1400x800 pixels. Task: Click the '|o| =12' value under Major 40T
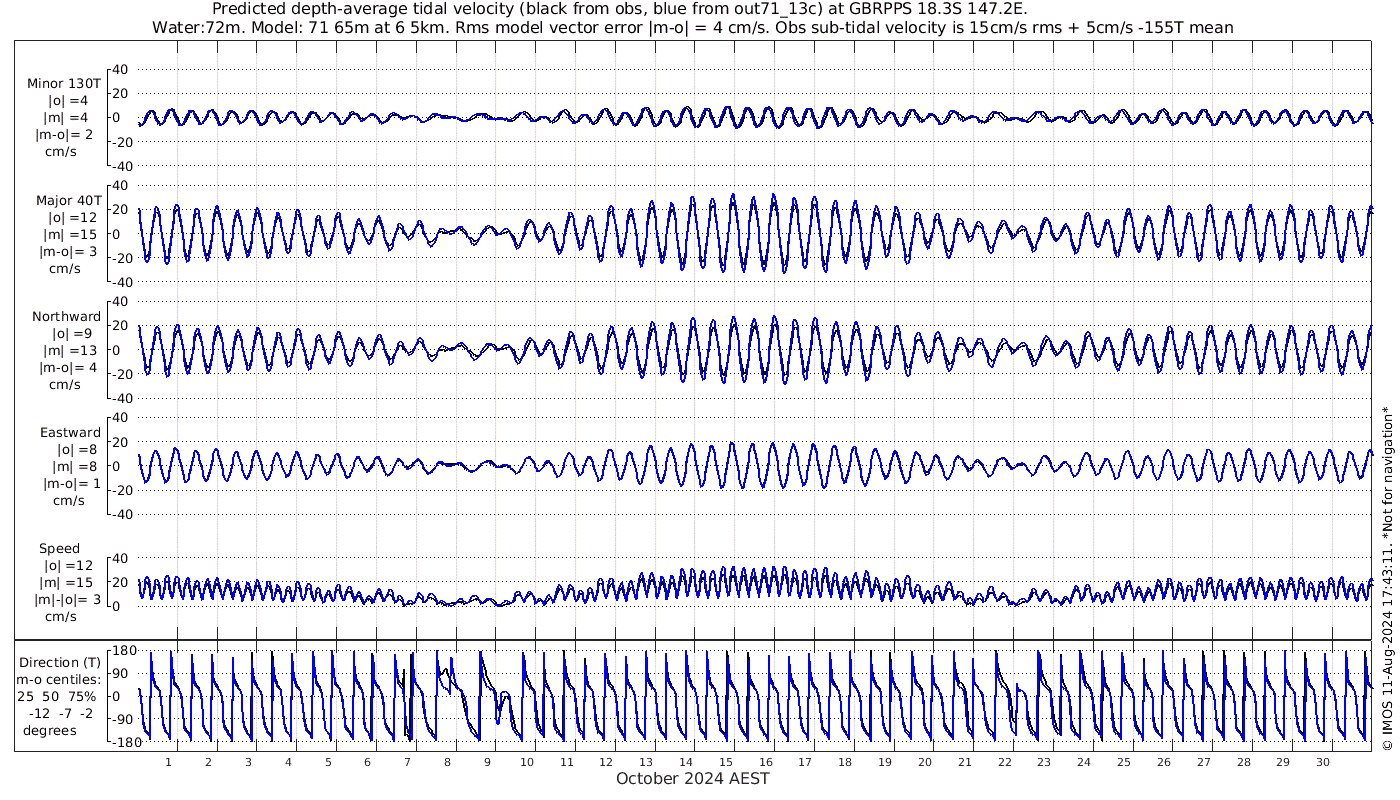(71, 217)
